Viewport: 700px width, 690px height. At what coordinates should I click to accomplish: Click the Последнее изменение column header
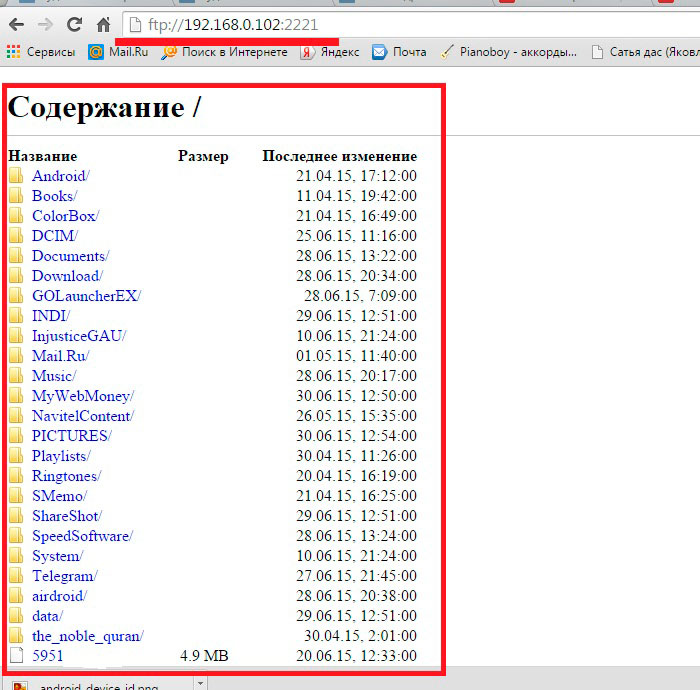coord(340,156)
